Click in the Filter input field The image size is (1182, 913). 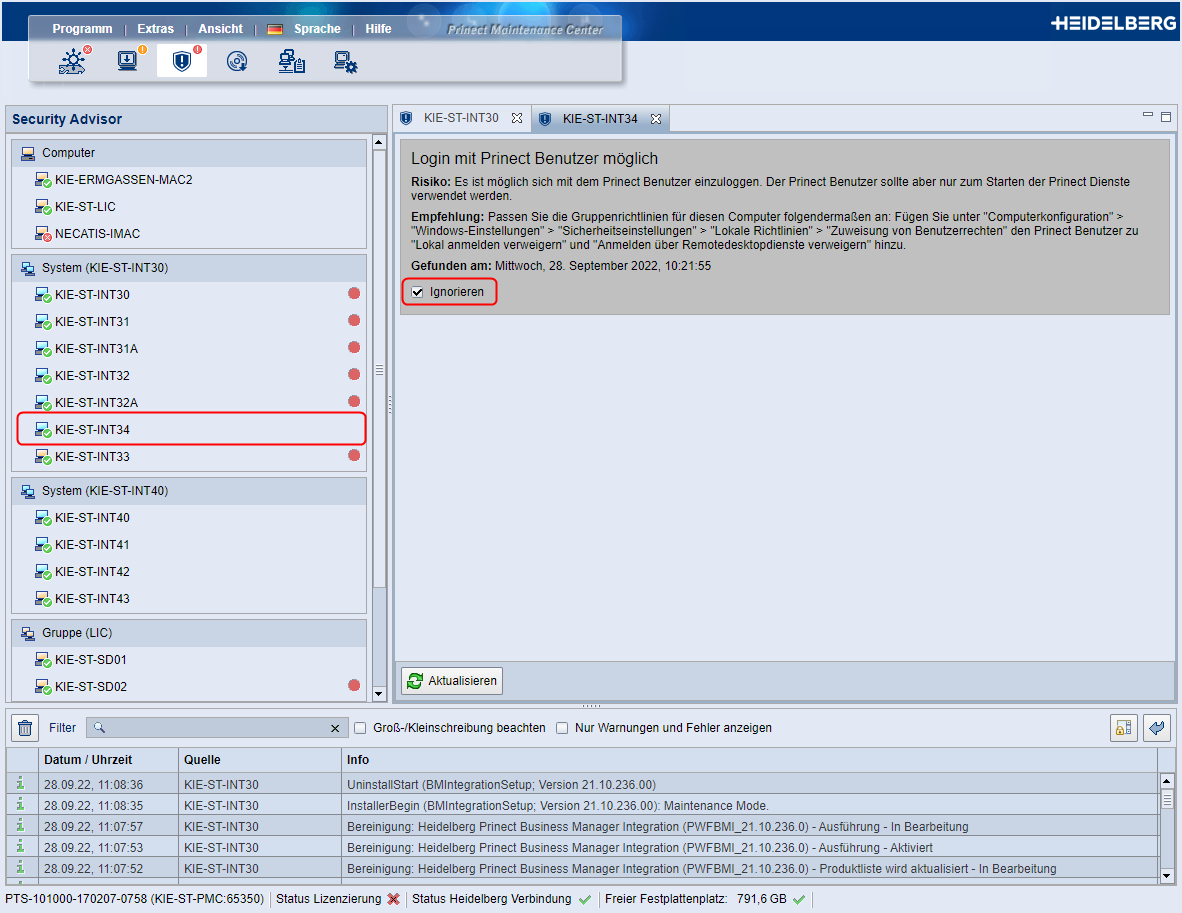[x=217, y=728]
